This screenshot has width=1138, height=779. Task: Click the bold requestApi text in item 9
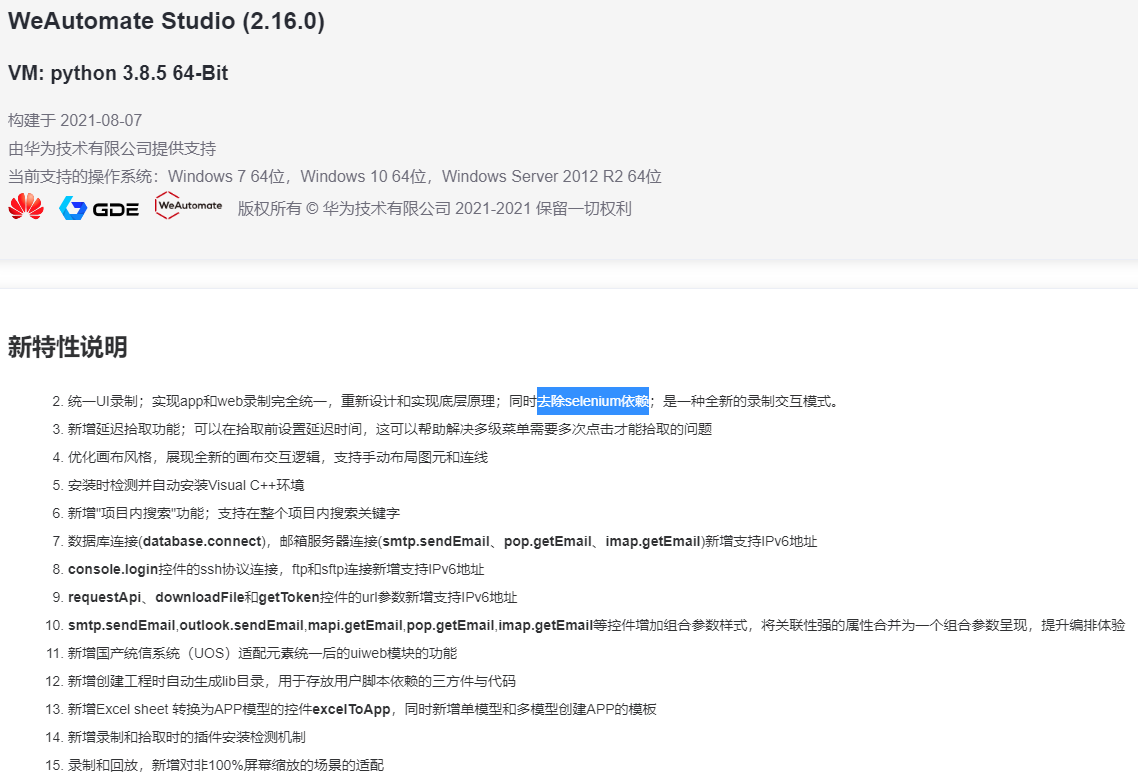point(105,597)
